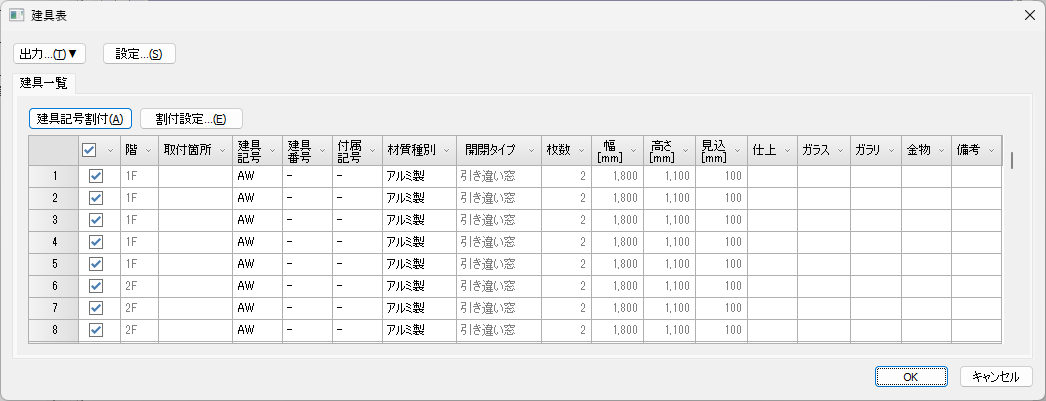Open the 割付設定 dialog button
The height and width of the screenshot is (401, 1046).
pos(191,118)
